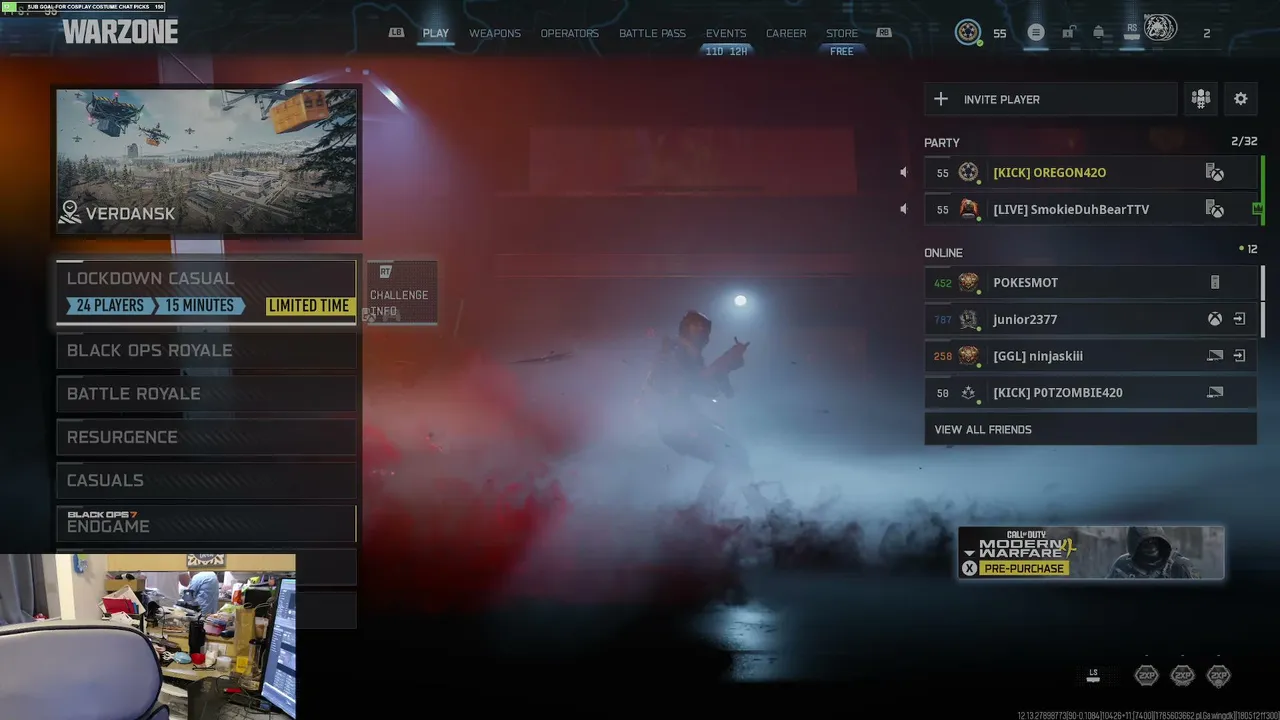Viewport: 1280px width, 720px height.
Task: Click the online friends list scrollbar
Action: click(1263, 301)
